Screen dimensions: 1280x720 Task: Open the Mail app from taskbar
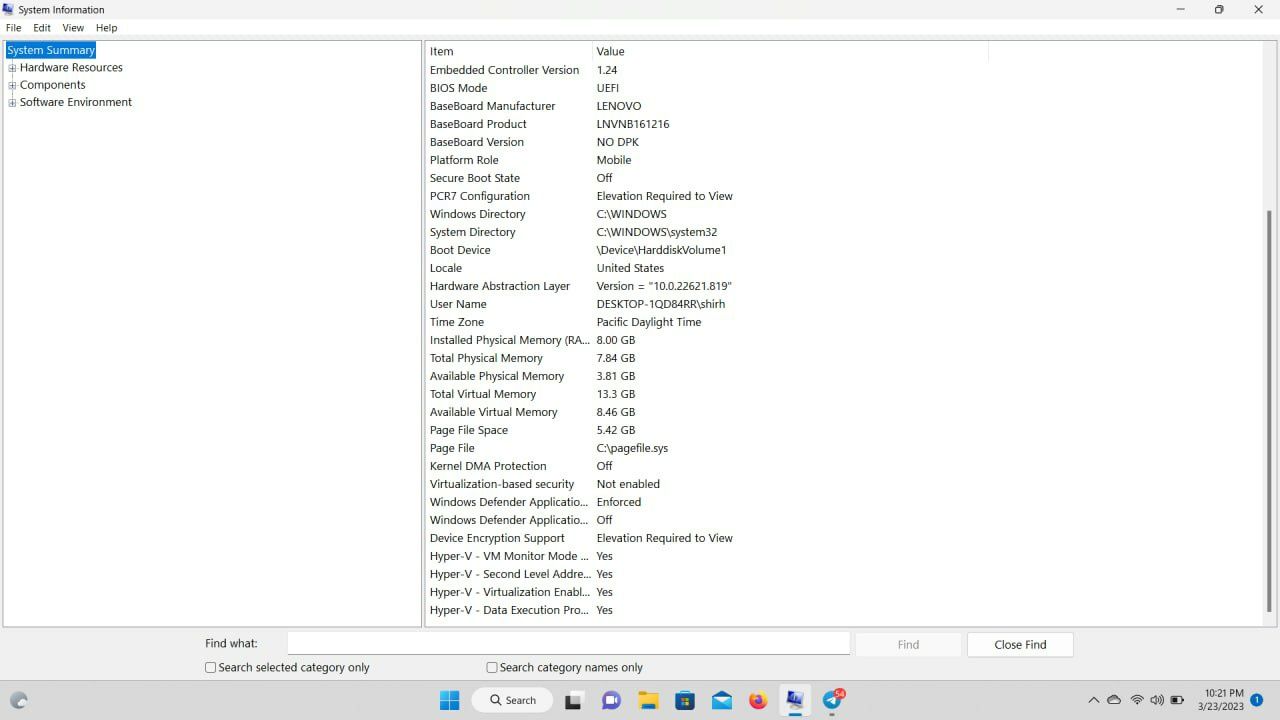point(722,700)
